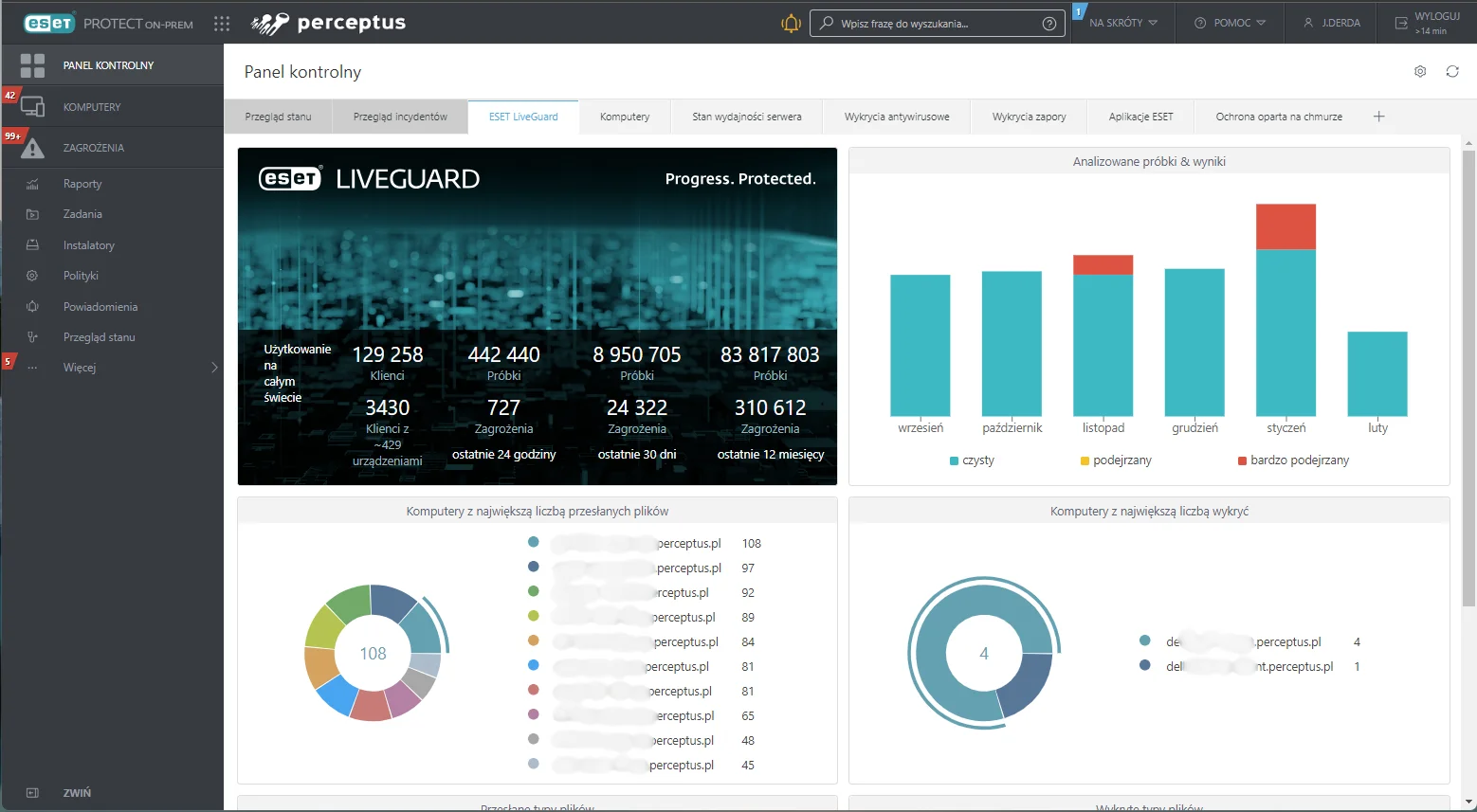Switch to the 'Przegląd incydentów' tab
Image resolution: width=1477 pixels, height=812 pixels.
400,117
